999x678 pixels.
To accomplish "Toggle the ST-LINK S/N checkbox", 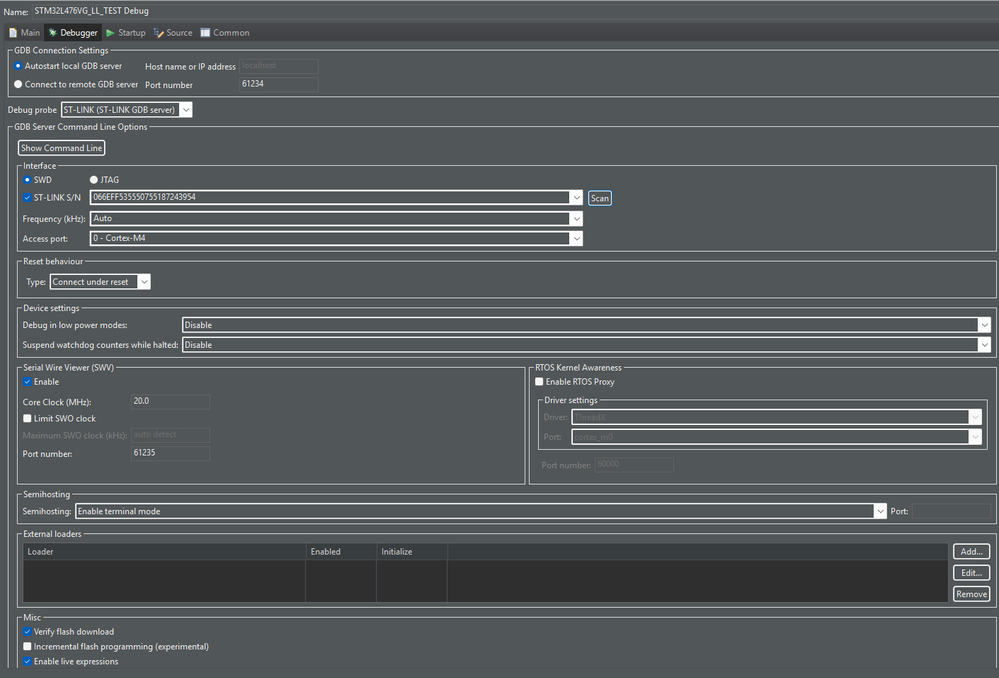I will point(27,198).
